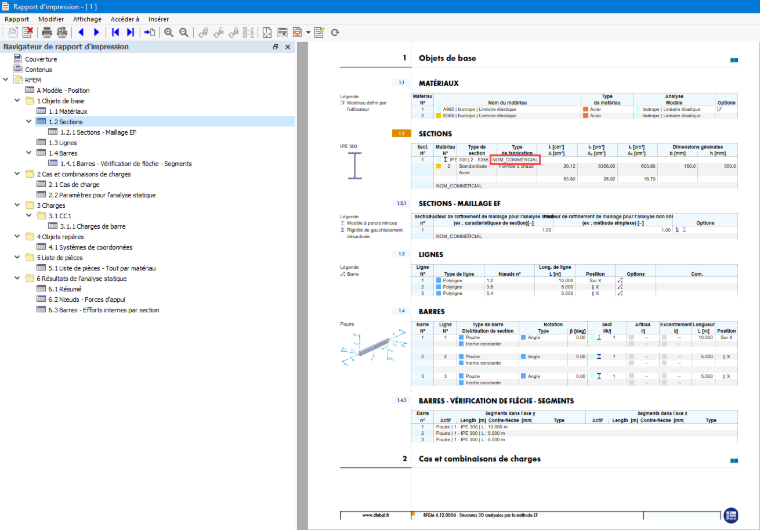This screenshot has height=530, width=760.
Task: Collapse the 3 Charges folder
Action: (17, 205)
